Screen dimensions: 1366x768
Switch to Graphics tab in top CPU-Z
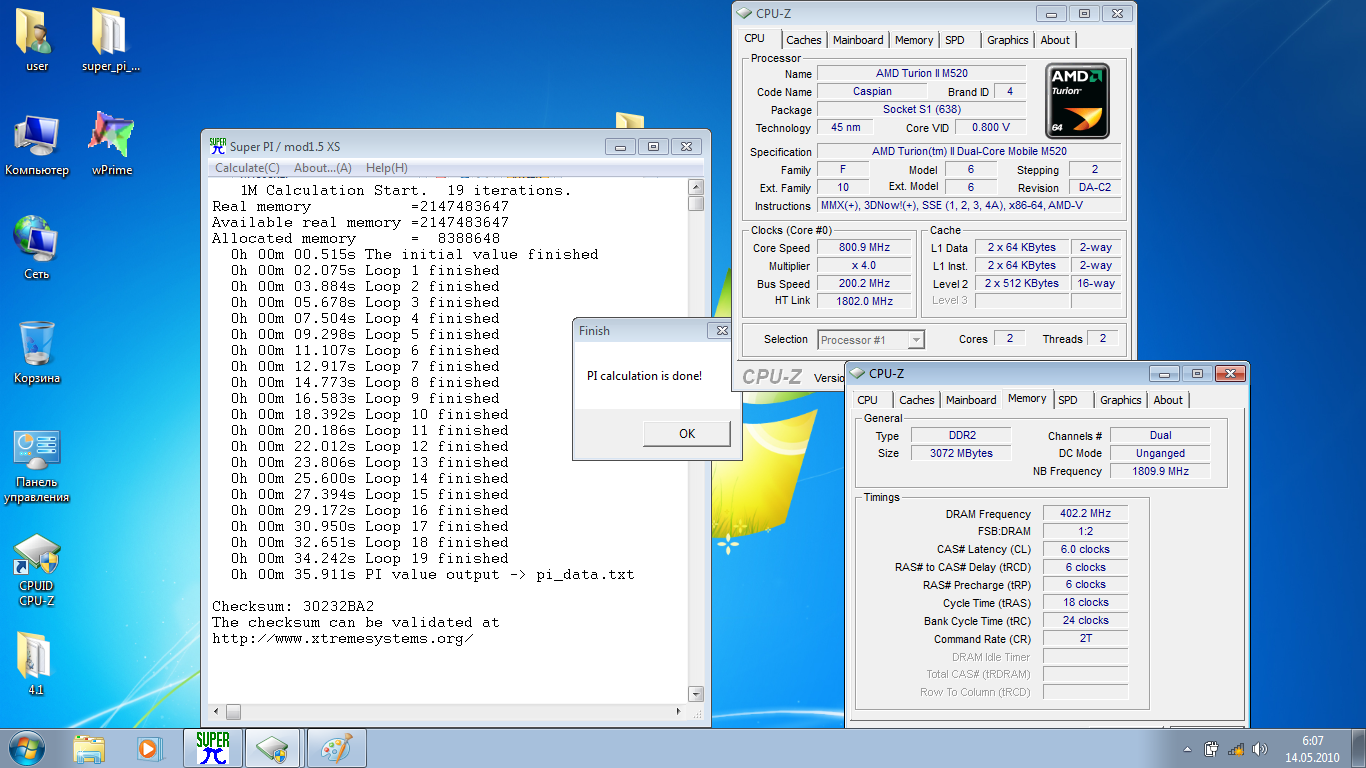pos(1007,40)
